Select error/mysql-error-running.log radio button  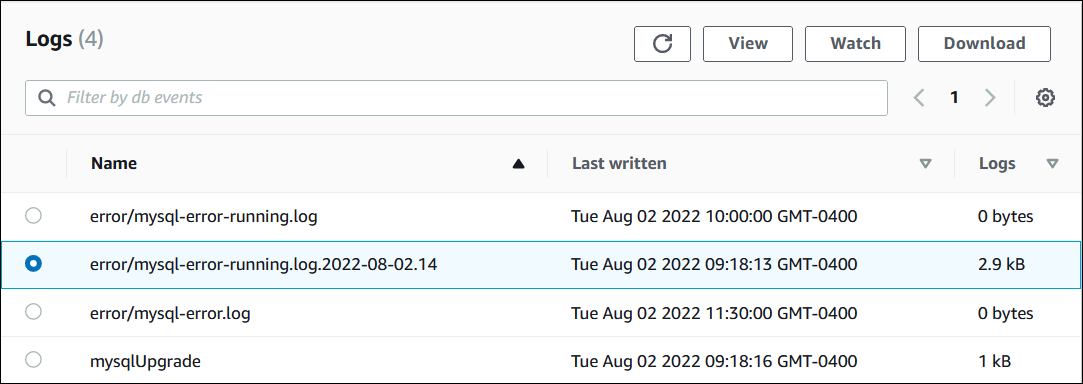(33, 216)
